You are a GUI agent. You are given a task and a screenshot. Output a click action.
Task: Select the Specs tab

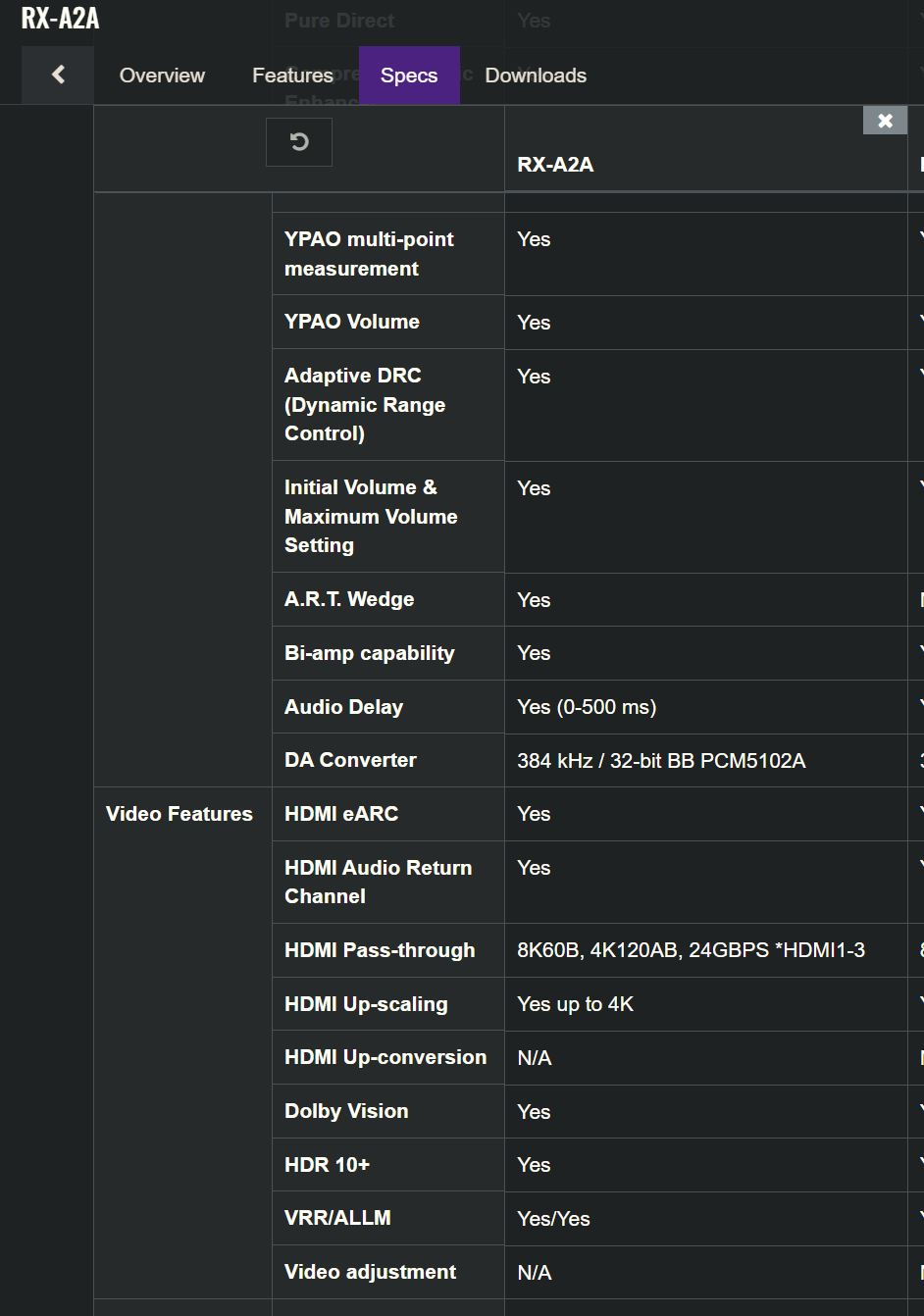click(x=409, y=76)
